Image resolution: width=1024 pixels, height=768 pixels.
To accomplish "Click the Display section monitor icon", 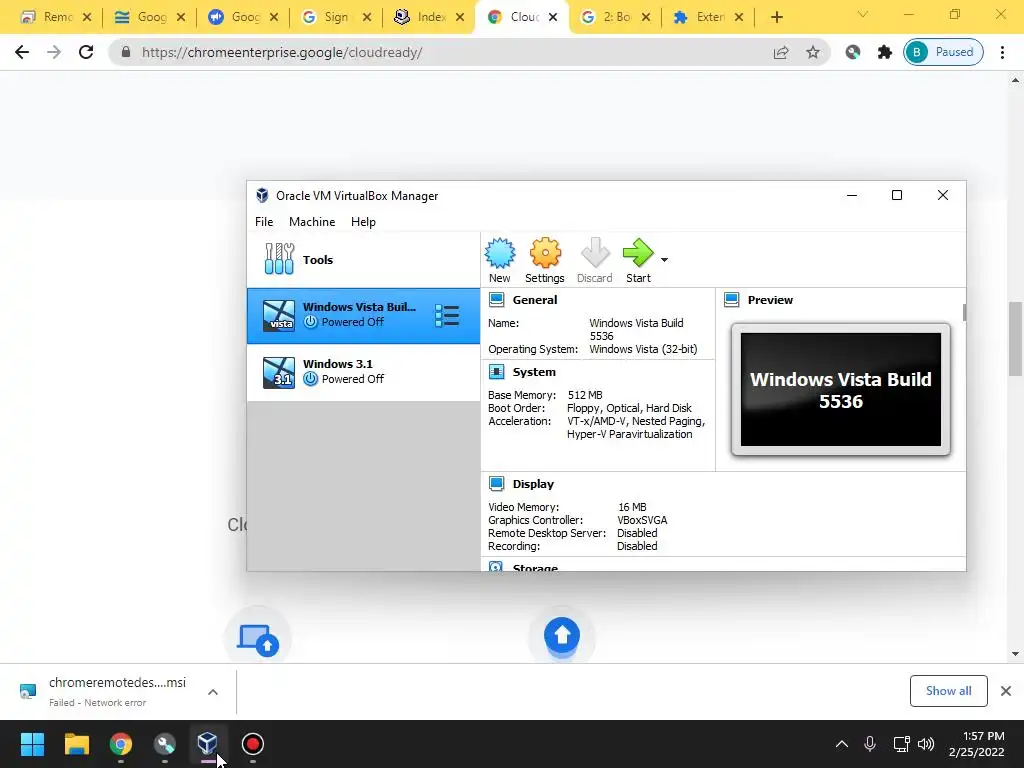I will click(x=496, y=484).
